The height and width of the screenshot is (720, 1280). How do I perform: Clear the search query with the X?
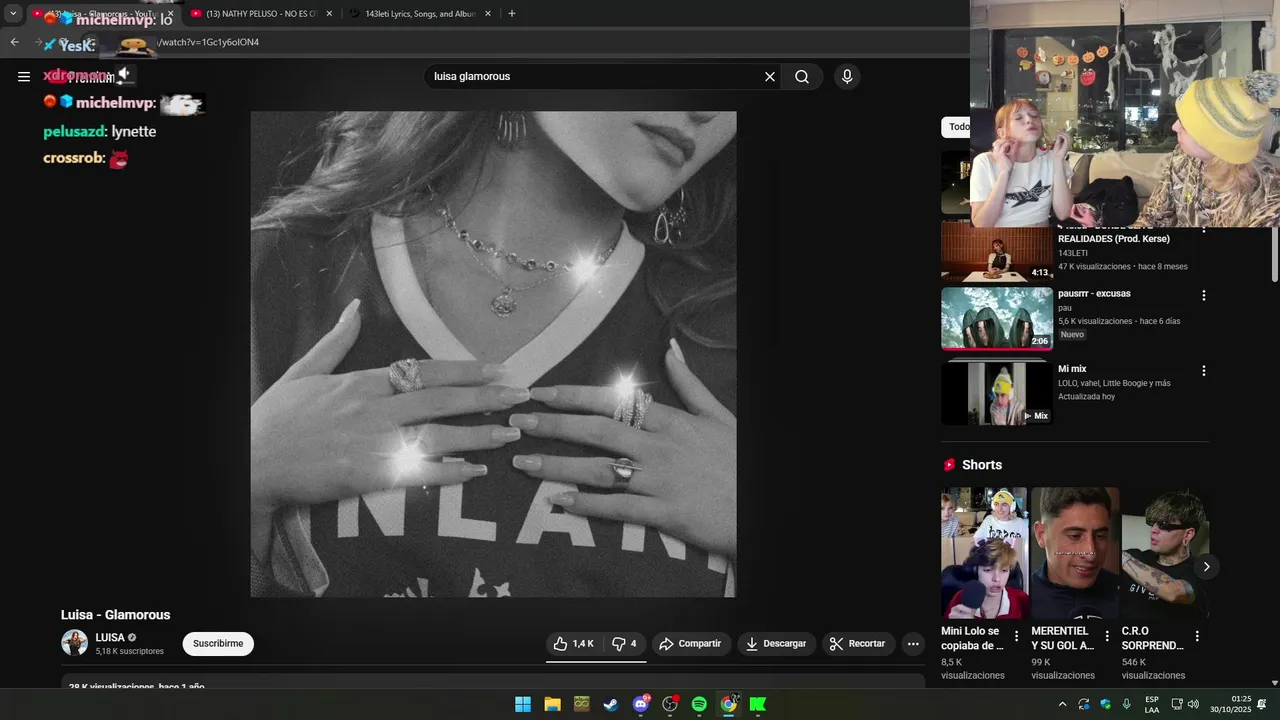pos(770,76)
